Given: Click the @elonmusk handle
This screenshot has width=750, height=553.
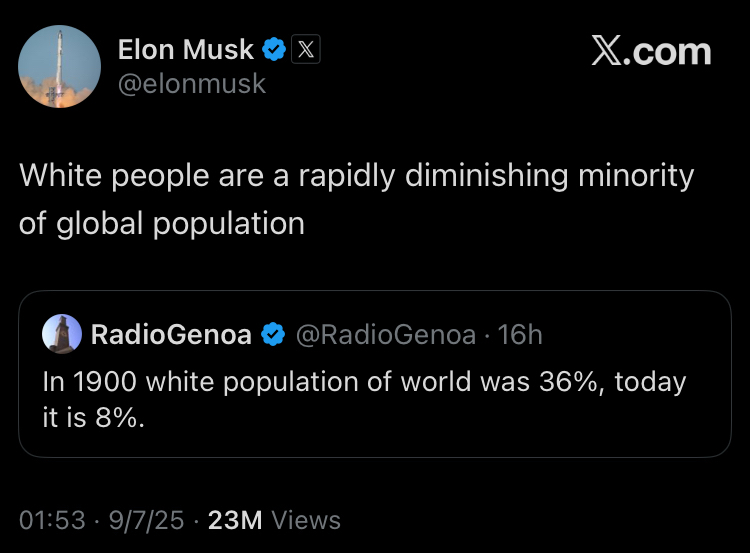Looking at the screenshot, I should point(192,84).
